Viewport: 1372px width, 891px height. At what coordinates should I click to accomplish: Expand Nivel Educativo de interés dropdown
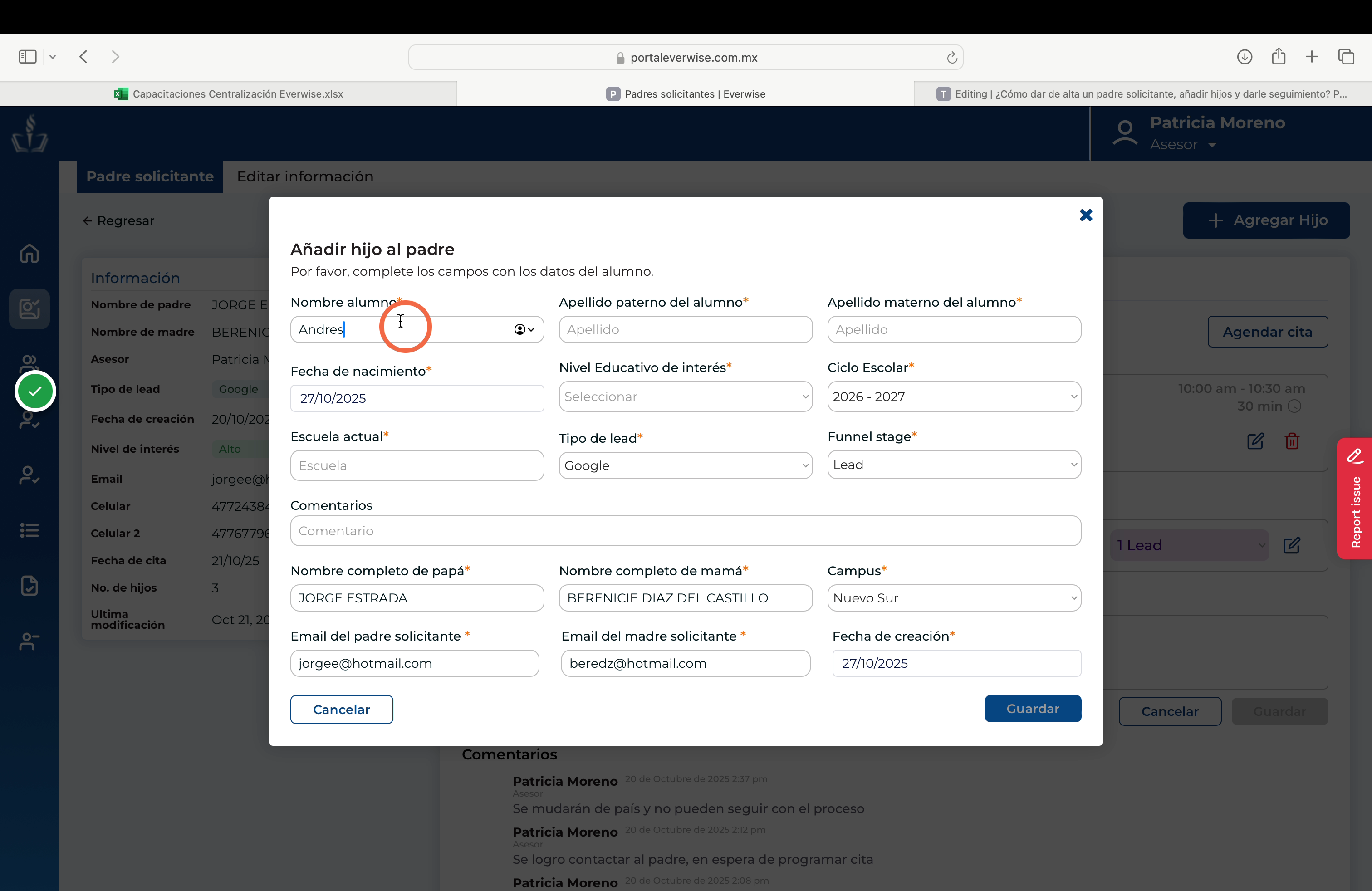click(686, 397)
